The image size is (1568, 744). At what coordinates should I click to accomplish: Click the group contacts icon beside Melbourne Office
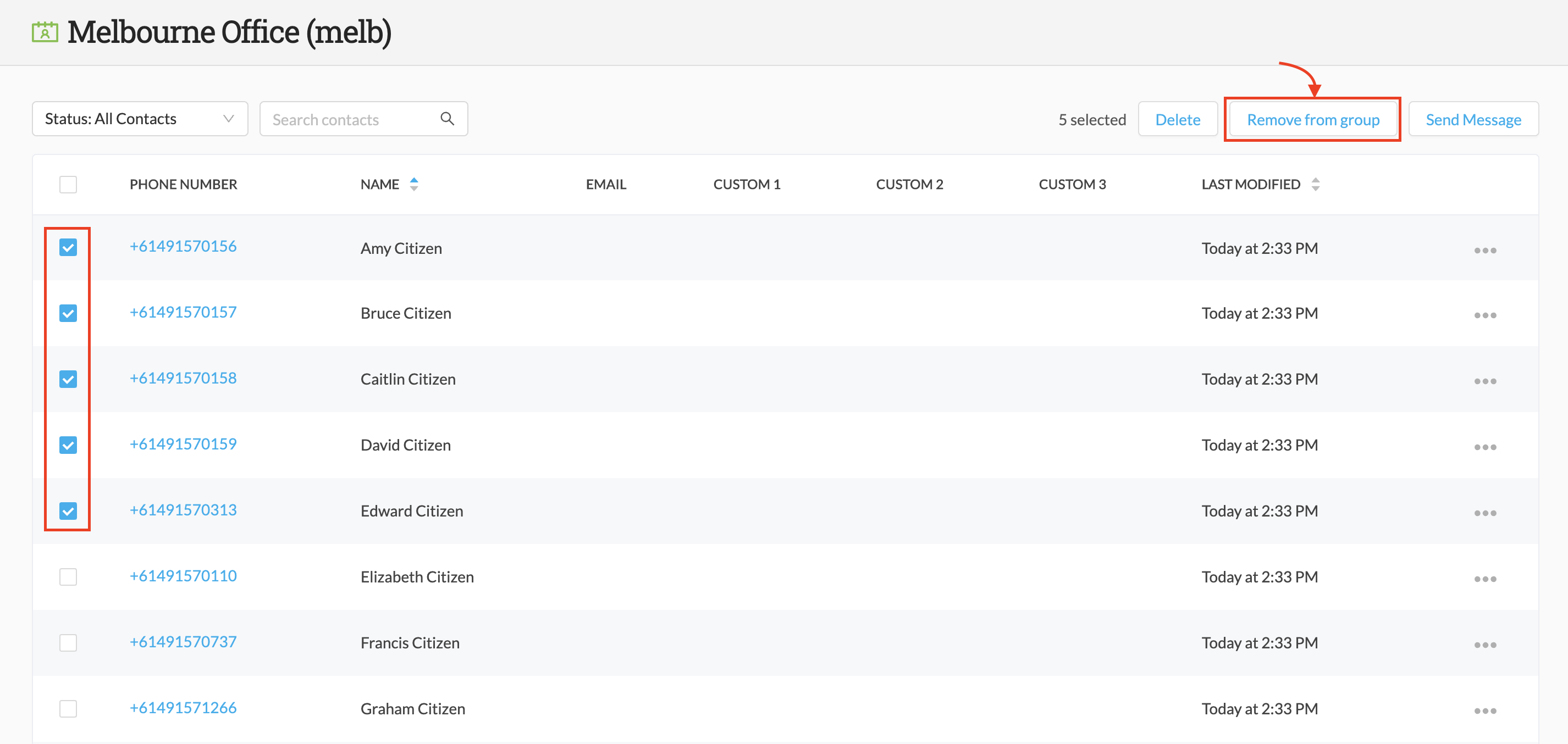pyautogui.click(x=45, y=32)
